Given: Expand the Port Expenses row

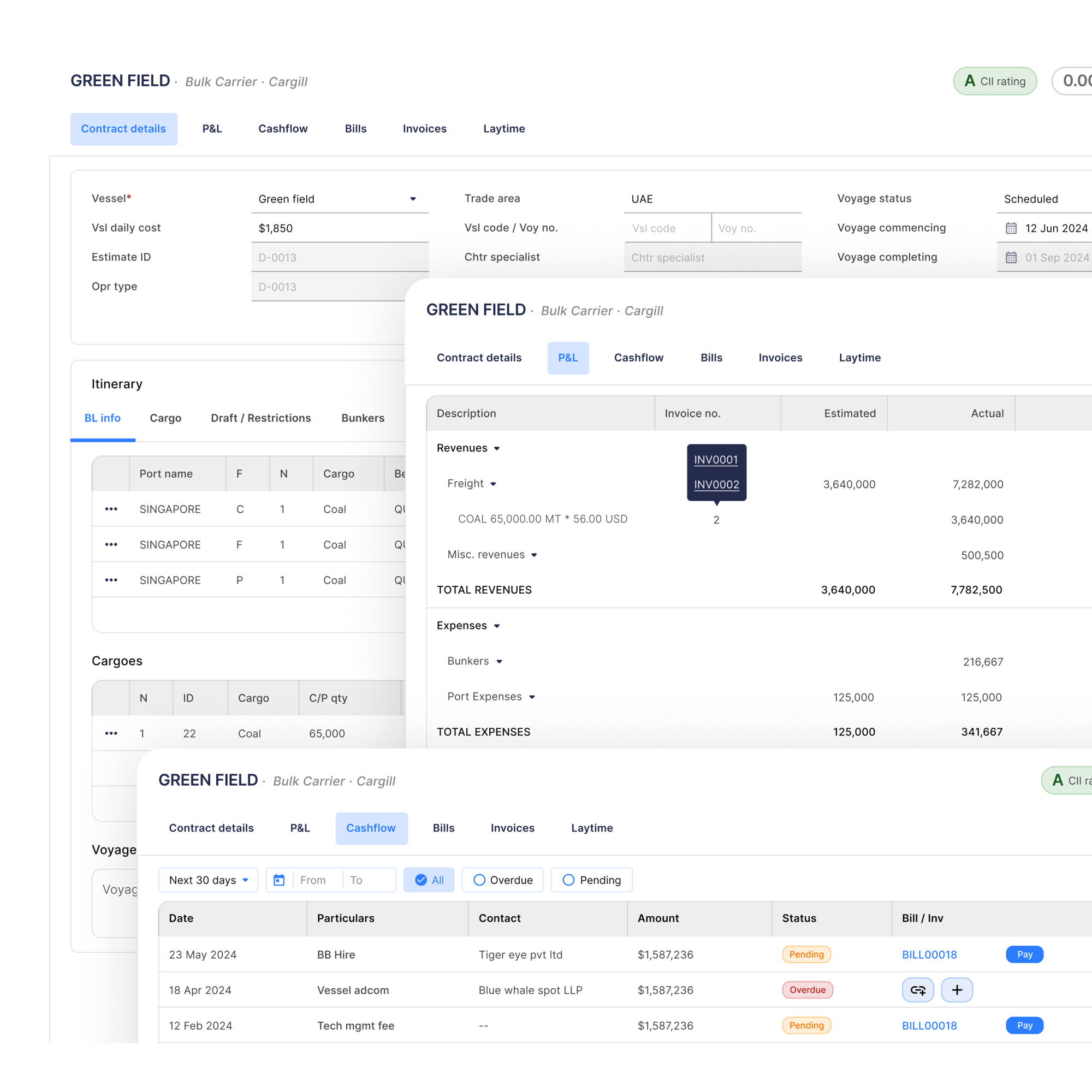Looking at the screenshot, I should point(532,697).
